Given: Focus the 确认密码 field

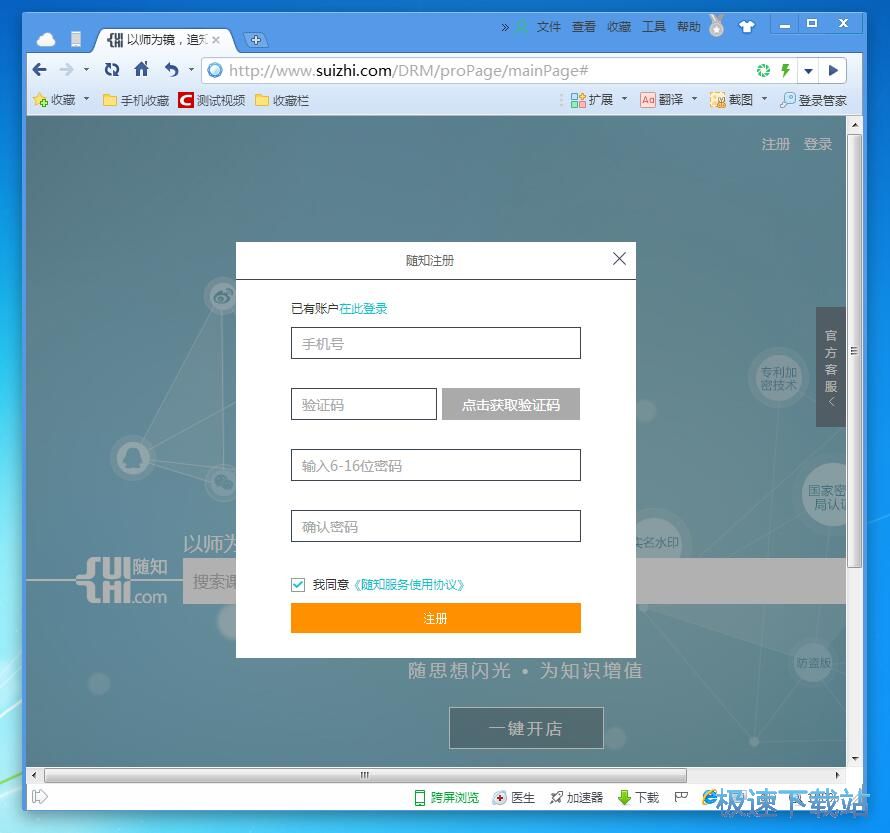Looking at the screenshot, I should pos(436,526).
